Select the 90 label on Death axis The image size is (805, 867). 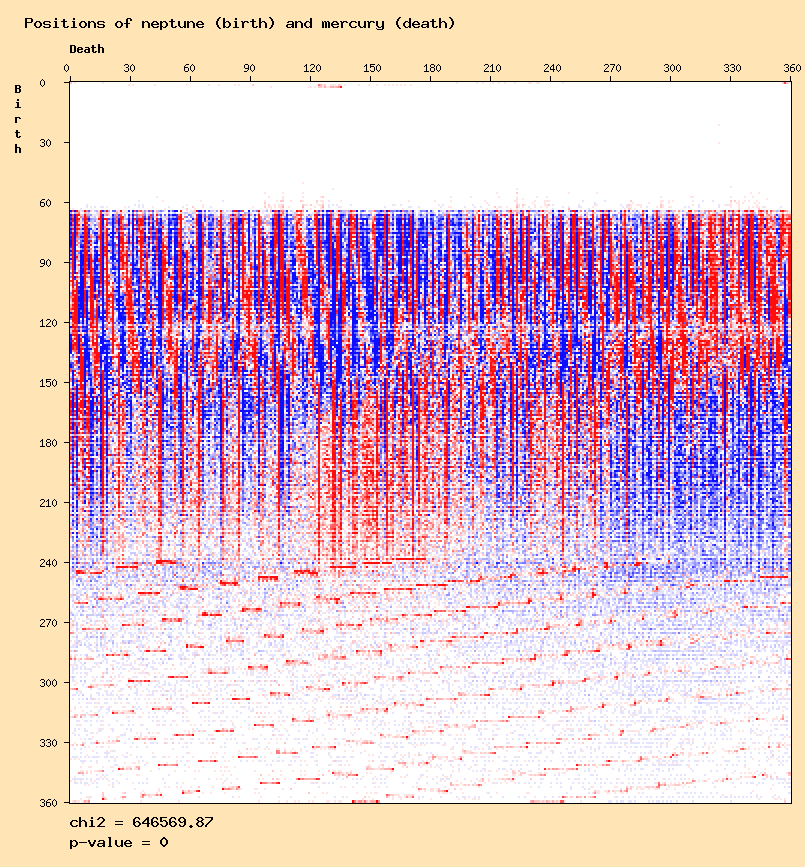tap(249, 68)
